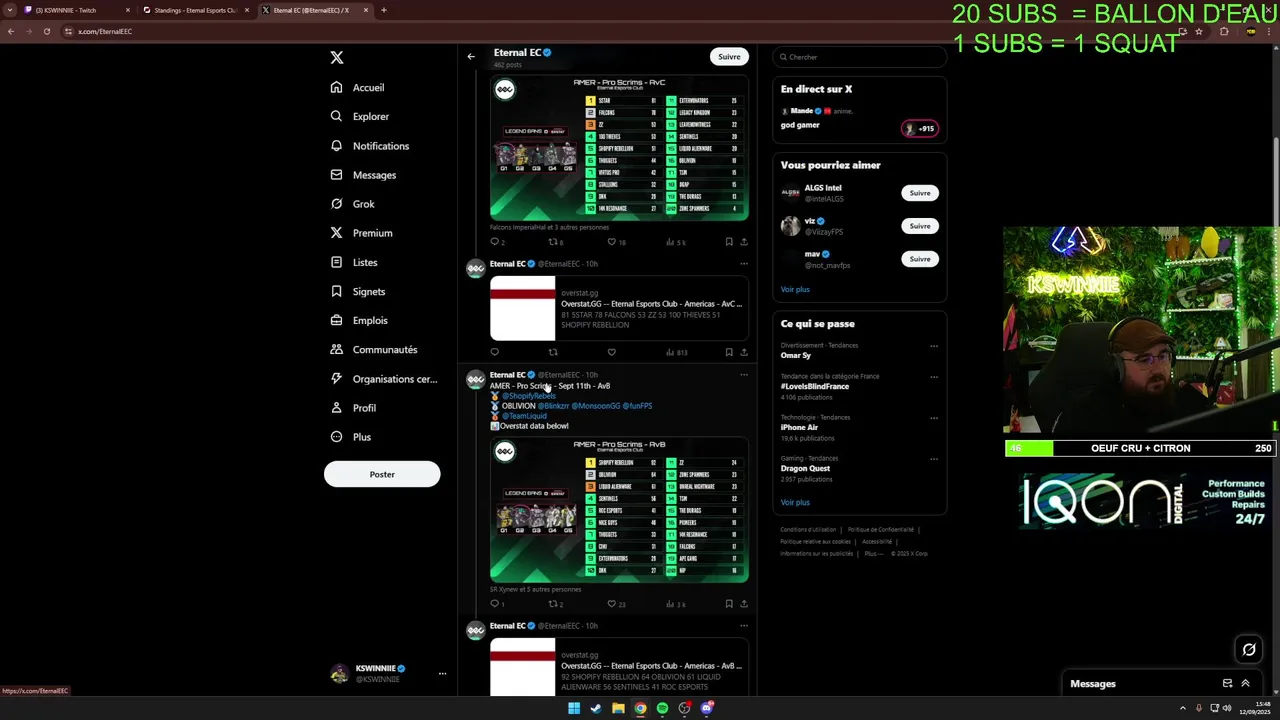This screenshot has width=1280, height=720.
Task: Open a new browser tab
Action: [384, 10]
